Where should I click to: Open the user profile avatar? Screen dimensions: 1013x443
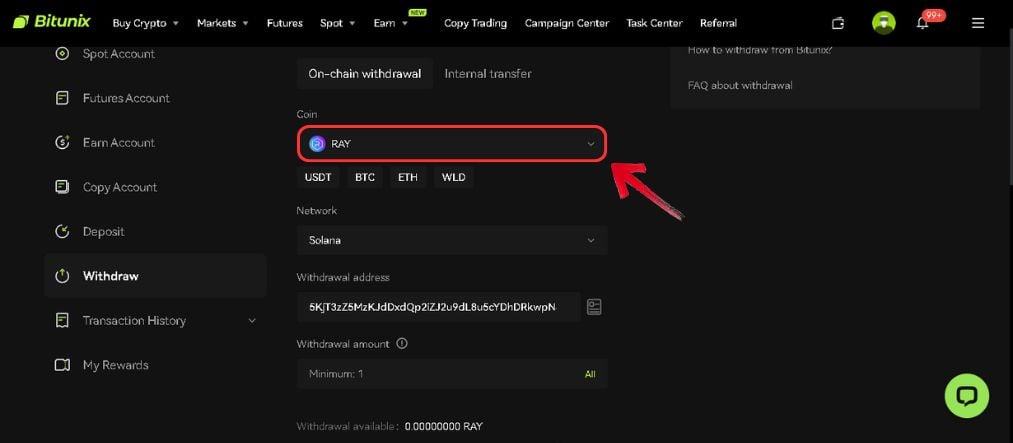[883, 23]
